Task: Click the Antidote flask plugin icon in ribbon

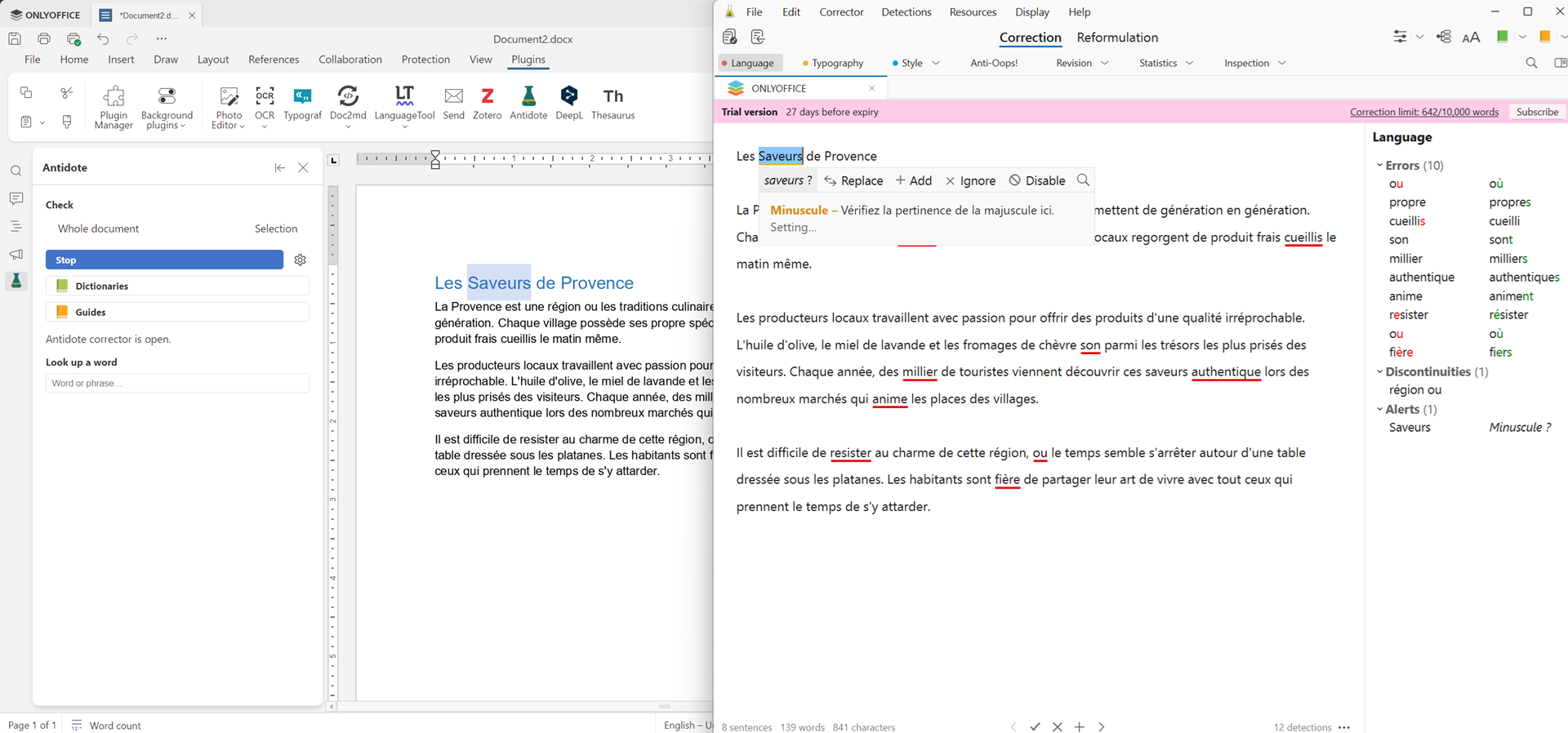Action: point(528,104)
